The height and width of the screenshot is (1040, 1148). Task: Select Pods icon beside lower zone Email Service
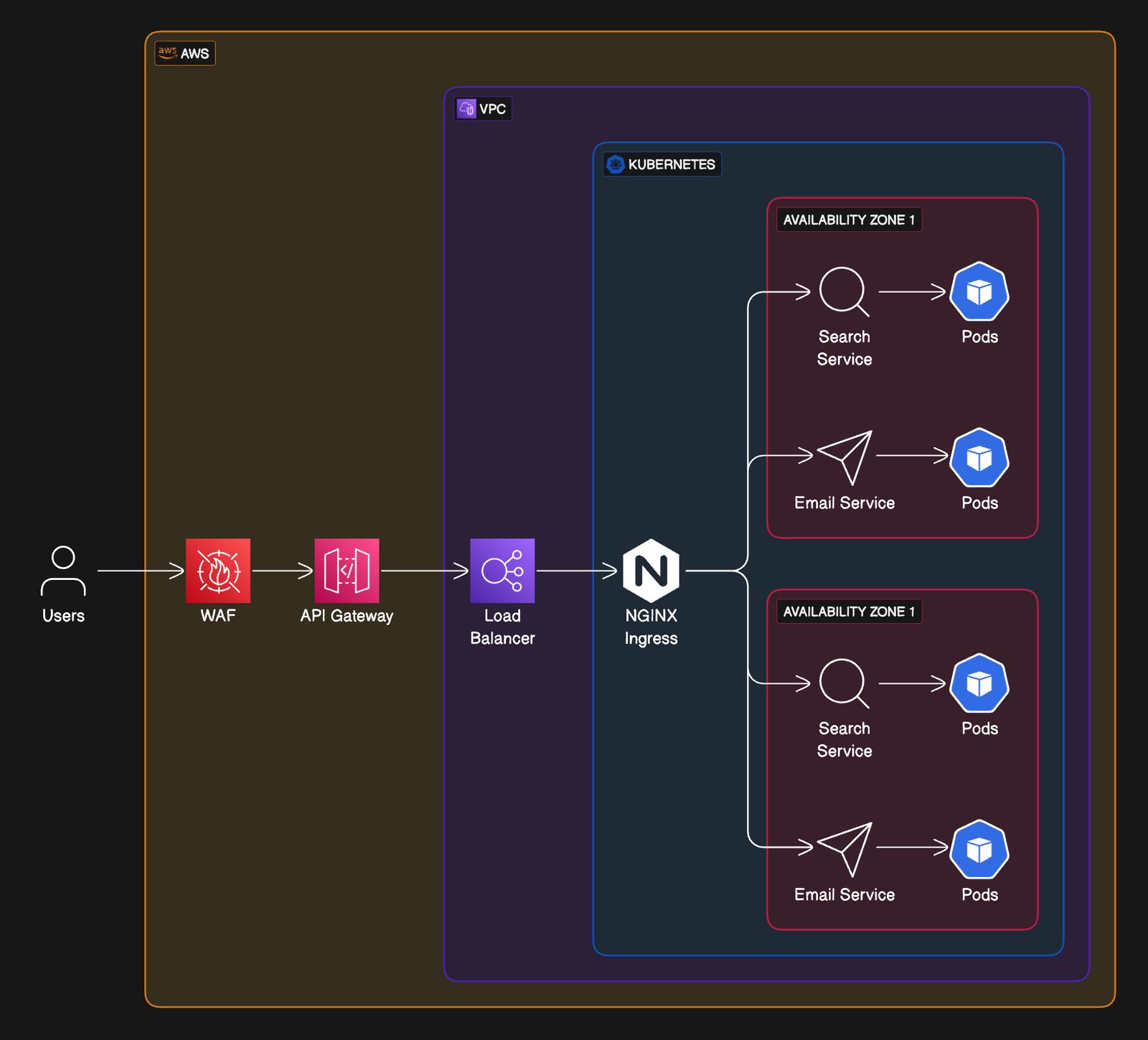(x=979, y=849)
